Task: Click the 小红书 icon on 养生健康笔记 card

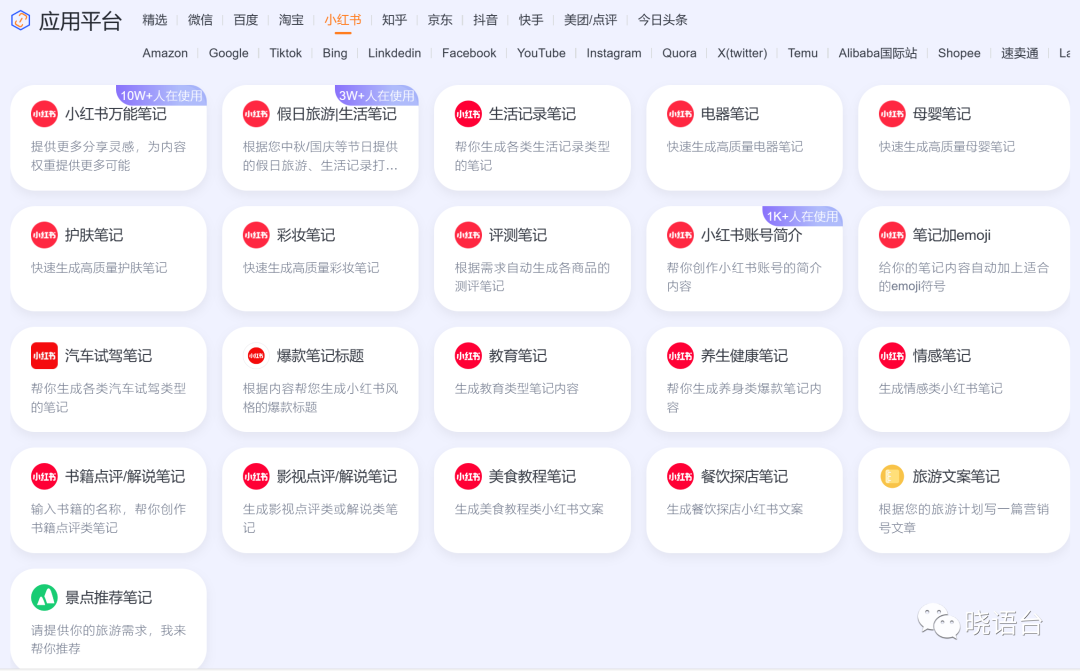Action: click(x=679, y=355)
